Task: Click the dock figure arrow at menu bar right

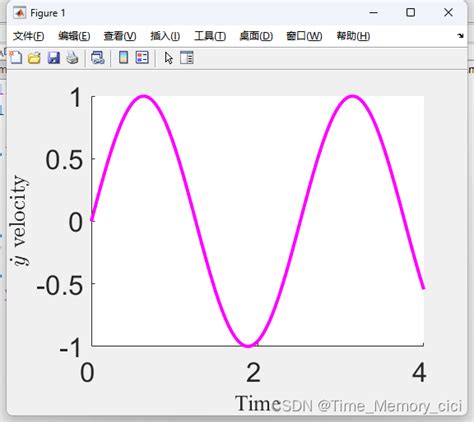Action: click(x=461, y=36)
